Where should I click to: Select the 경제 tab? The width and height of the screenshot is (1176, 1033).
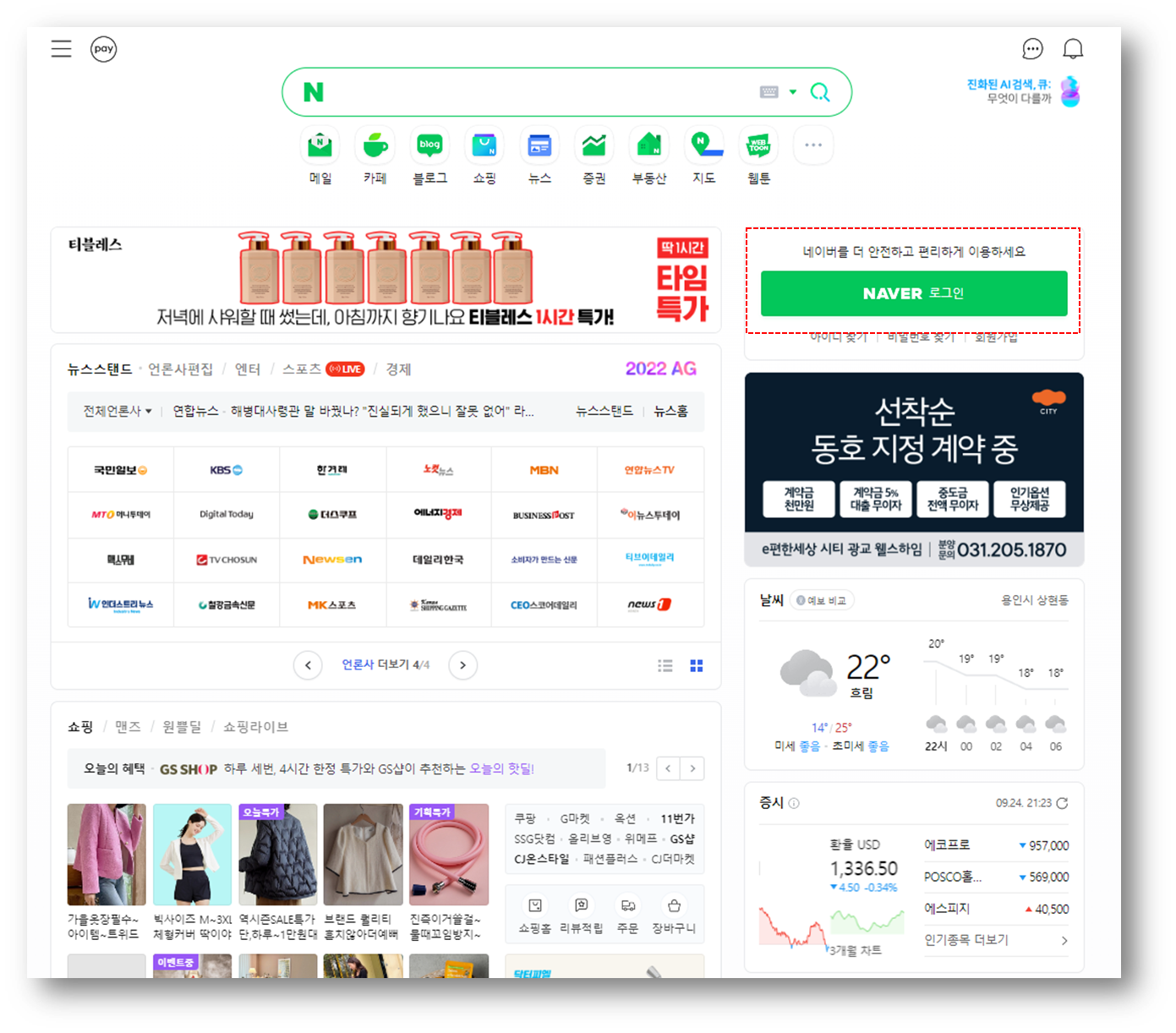398,369
